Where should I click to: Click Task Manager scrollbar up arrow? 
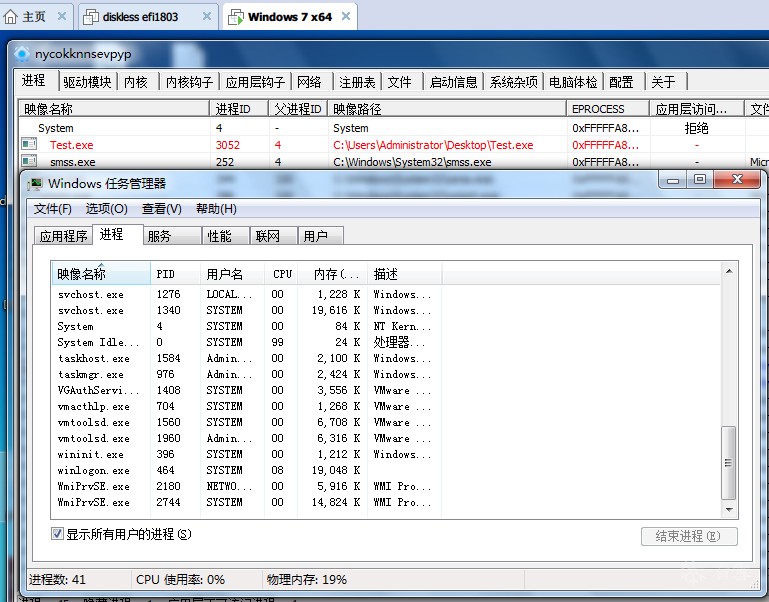pyautogui.click(x=729, y=271)
